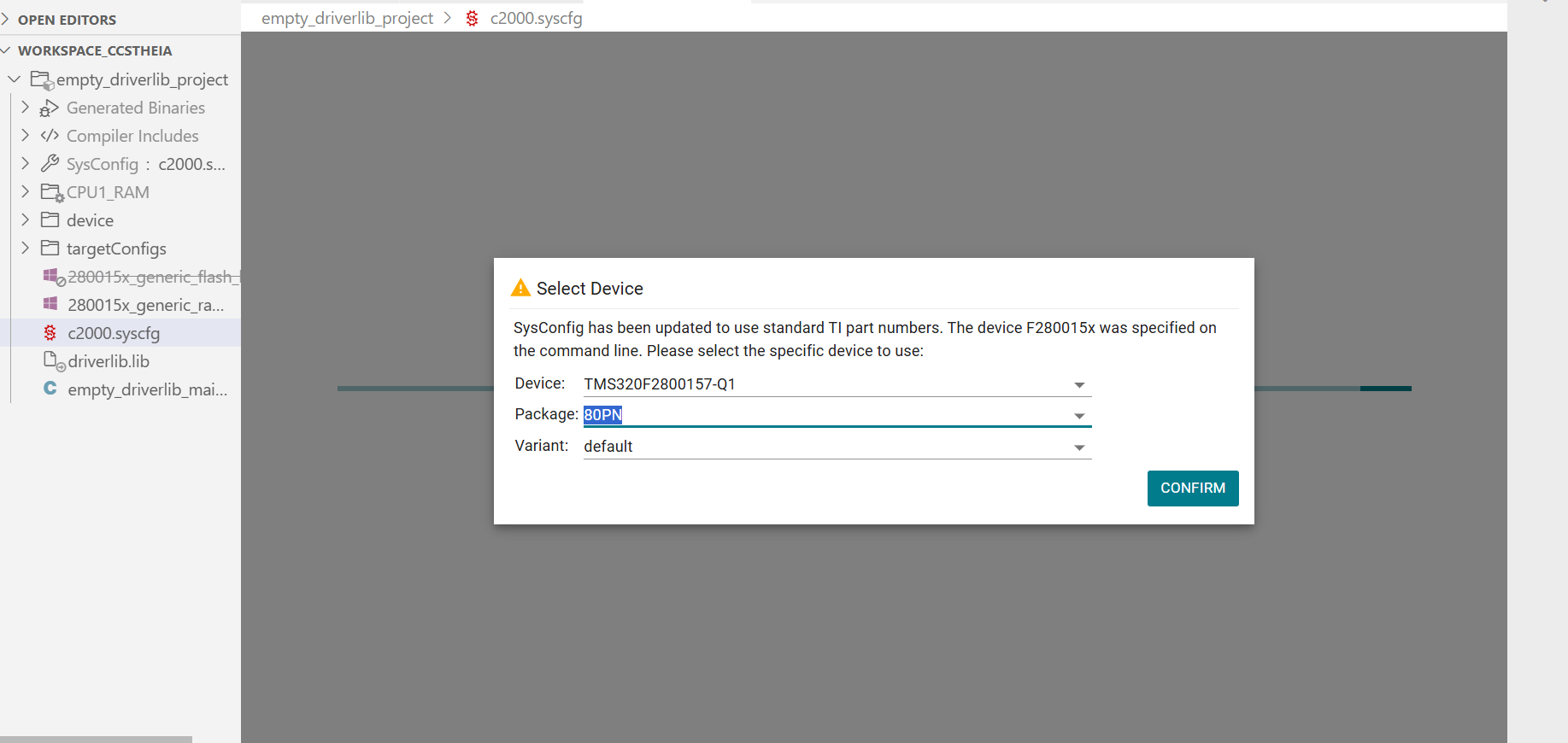This screenshot has height=743, width=1568.
Task: Open the Variant dropdown arrow
Action: point(1079,448)
